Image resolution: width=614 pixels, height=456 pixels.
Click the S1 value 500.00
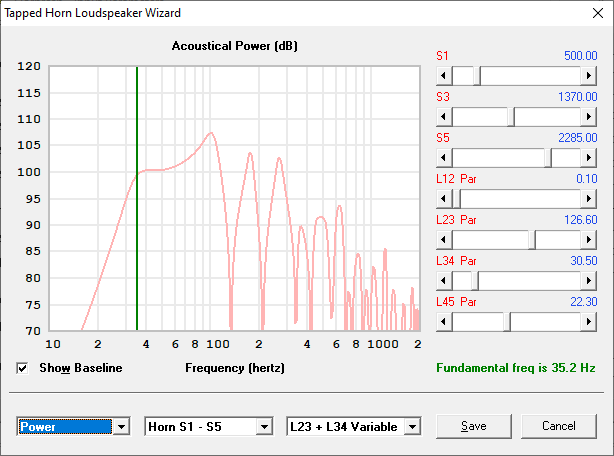581,56
